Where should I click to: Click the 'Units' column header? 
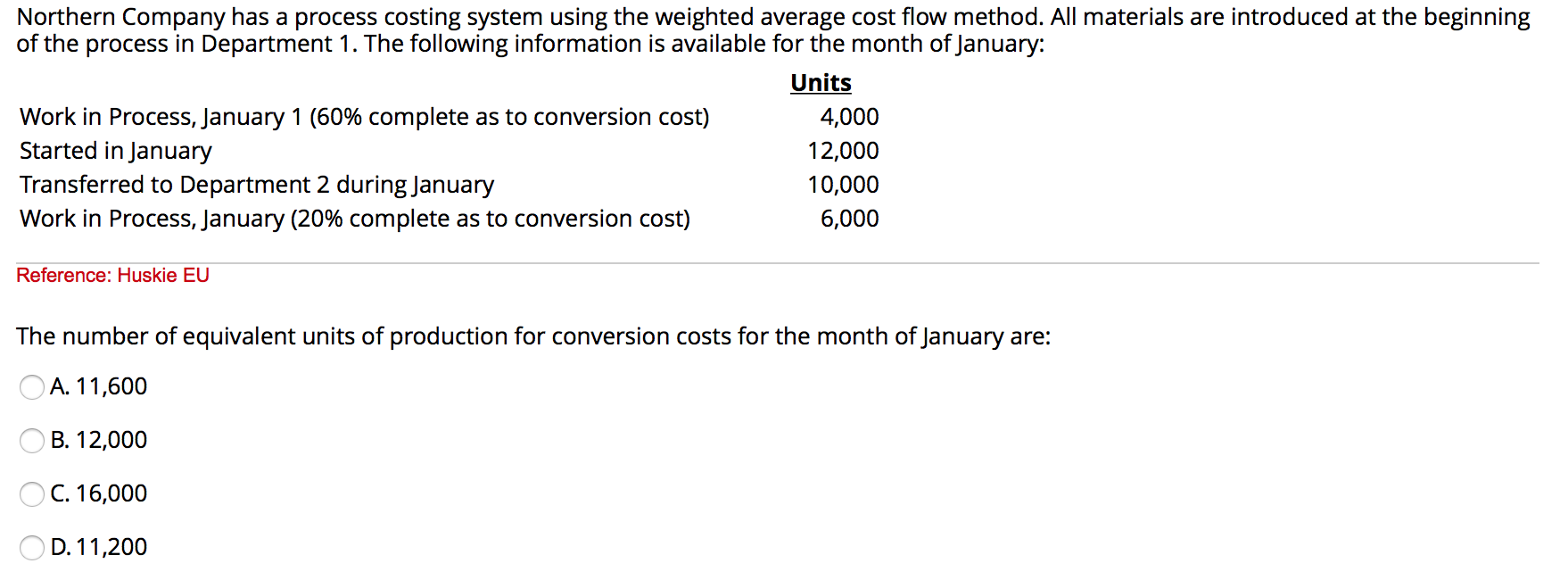pos(820,83)
